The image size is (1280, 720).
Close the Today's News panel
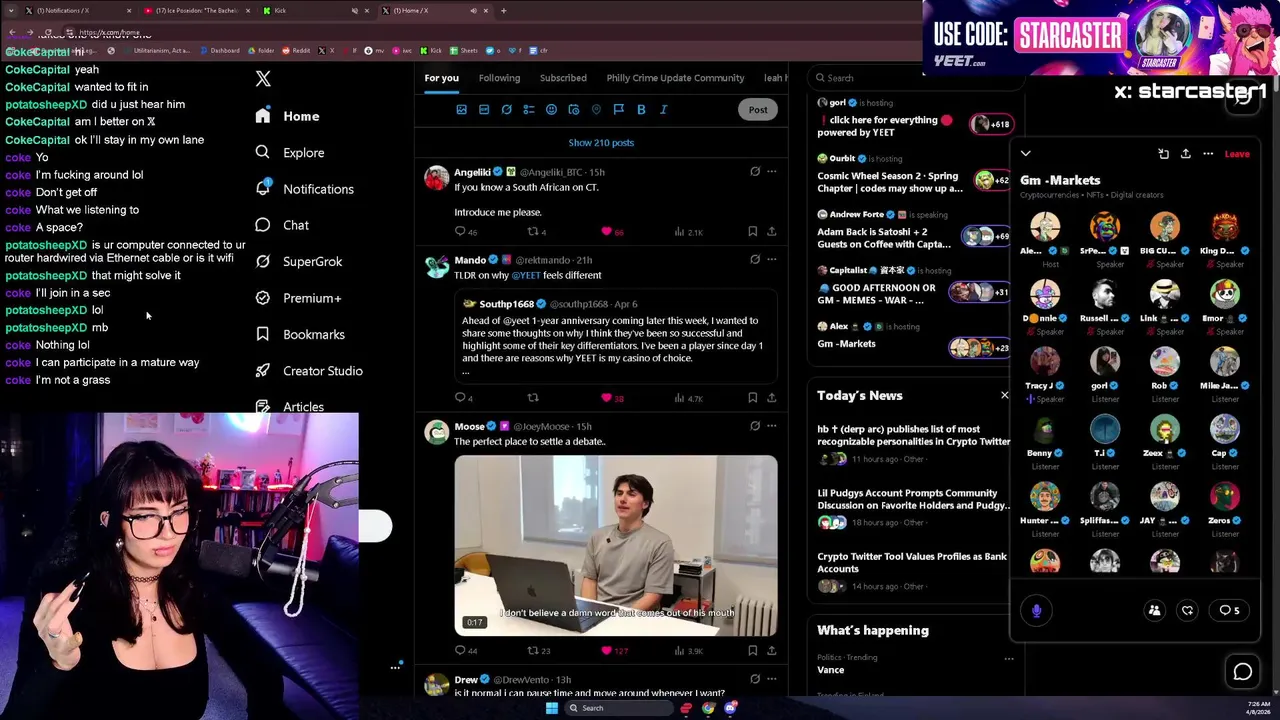(x=1005, y=395)
